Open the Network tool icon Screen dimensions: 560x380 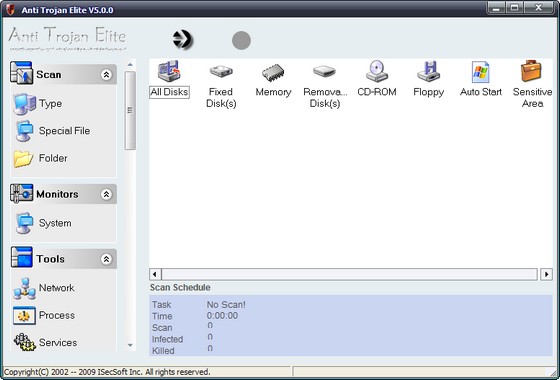(x=24, y=289)
